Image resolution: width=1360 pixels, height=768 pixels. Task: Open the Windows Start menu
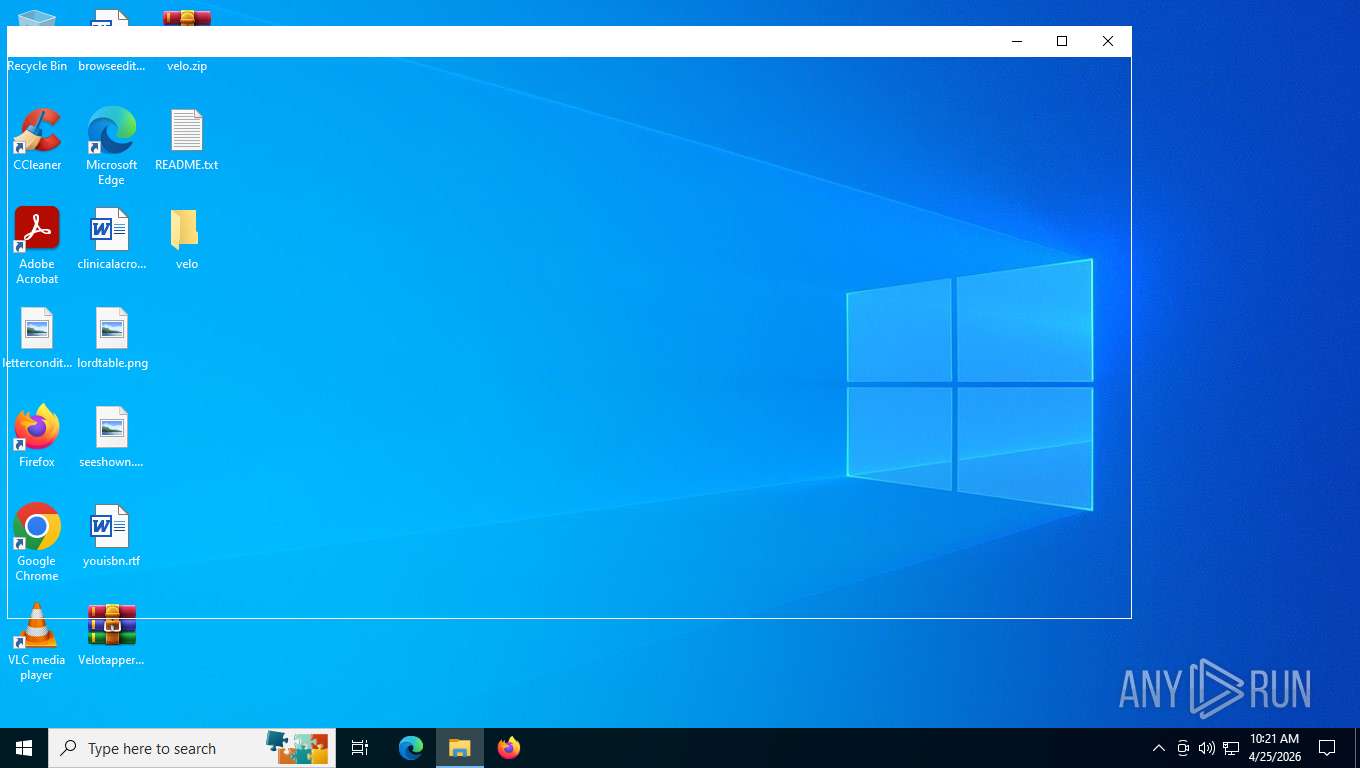click(24, 748)
